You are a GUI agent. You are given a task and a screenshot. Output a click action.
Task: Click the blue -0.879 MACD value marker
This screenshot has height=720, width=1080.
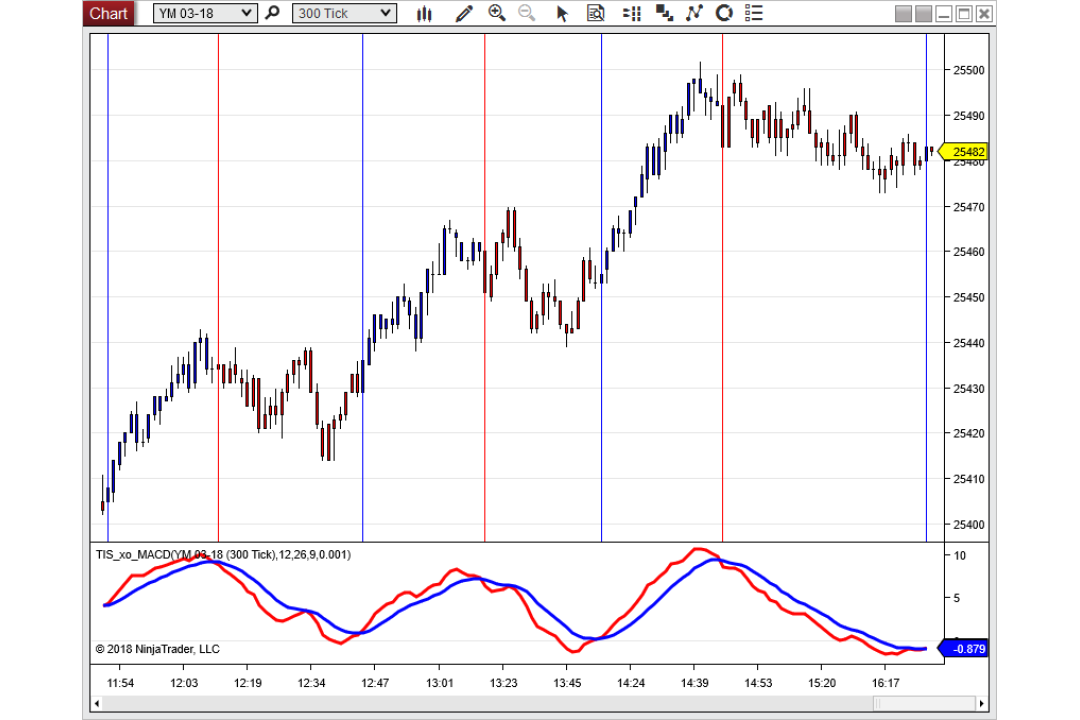tap(964, 648)
